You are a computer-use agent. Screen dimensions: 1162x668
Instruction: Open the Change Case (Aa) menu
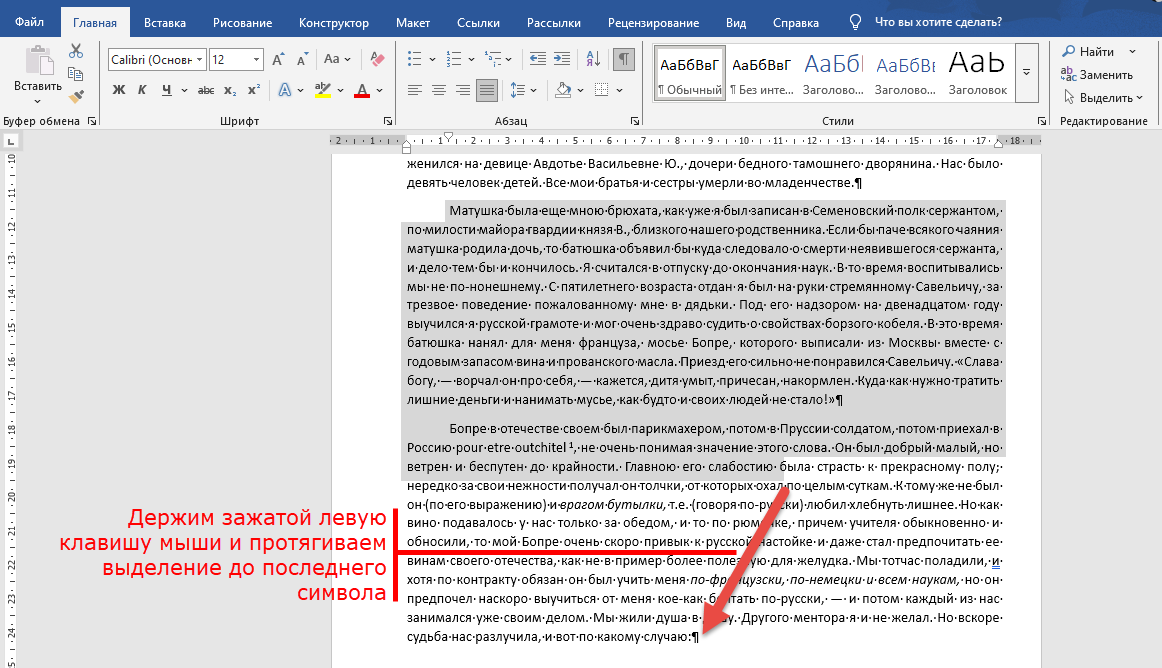point(337,59)
